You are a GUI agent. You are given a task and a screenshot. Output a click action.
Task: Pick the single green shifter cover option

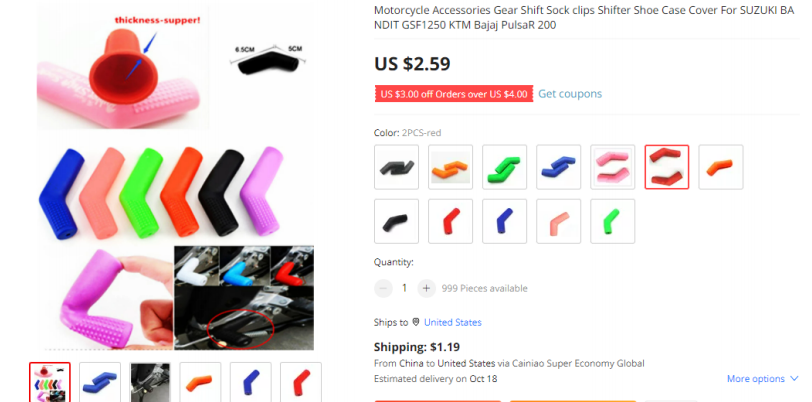(x=613, y=221)
